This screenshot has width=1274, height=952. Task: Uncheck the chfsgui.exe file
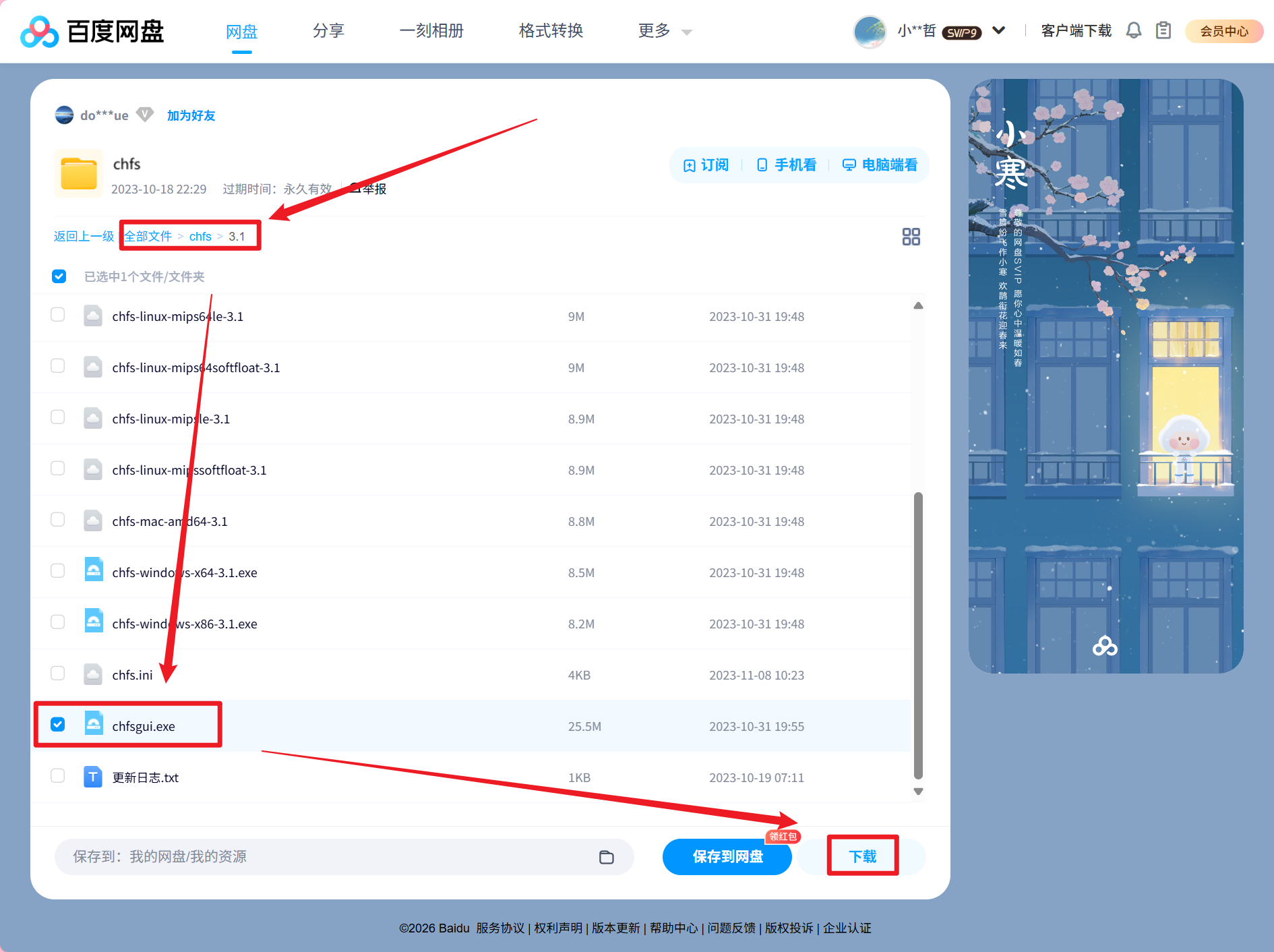tap(58, 724)
